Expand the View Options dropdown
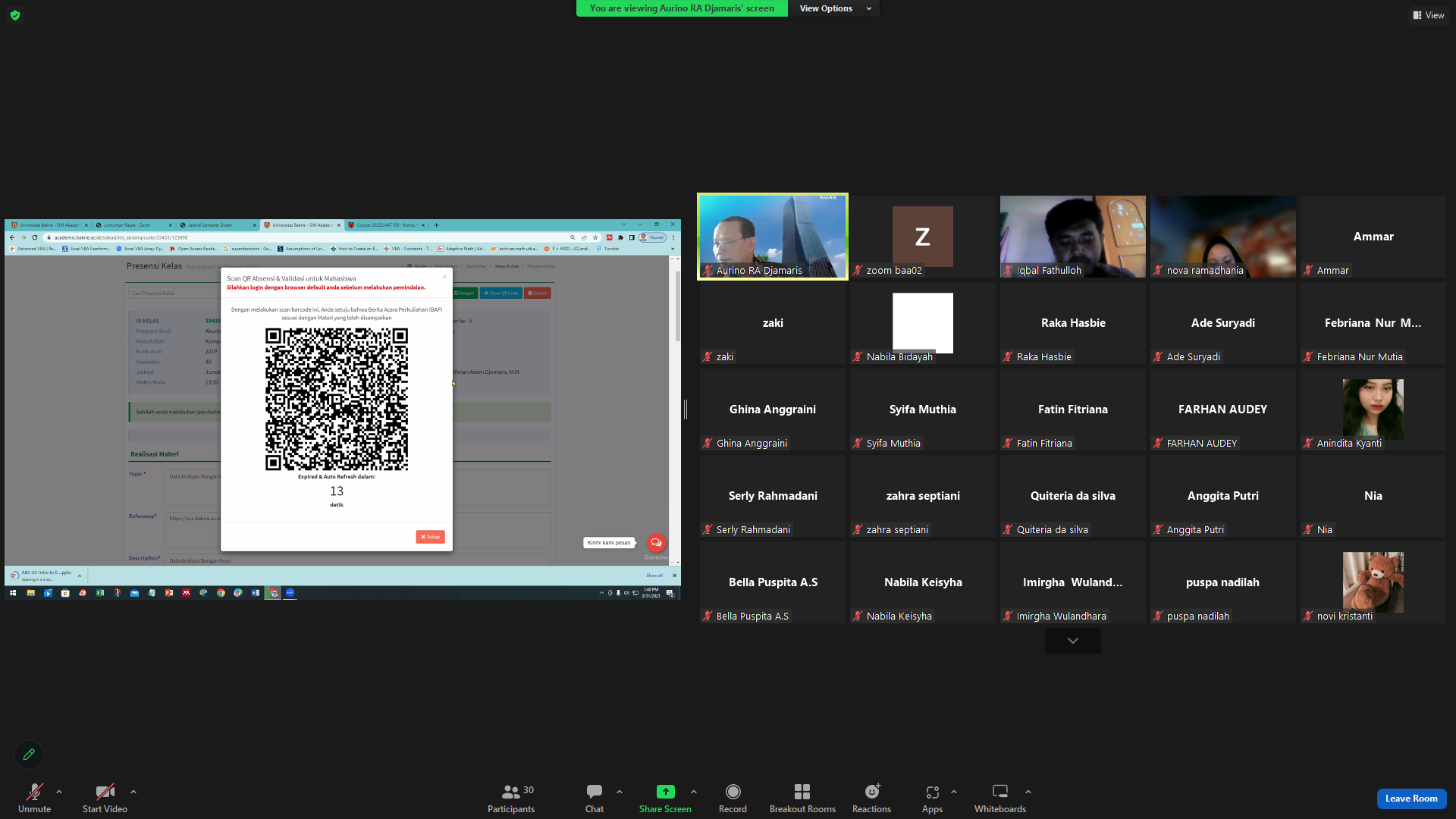 [x=835, y=8]
